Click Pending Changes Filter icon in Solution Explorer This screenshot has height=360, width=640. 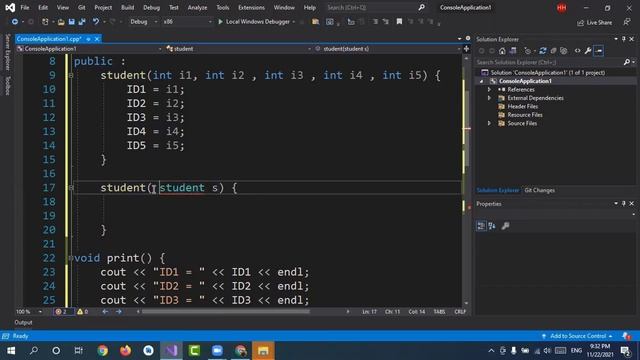point(528,51)
